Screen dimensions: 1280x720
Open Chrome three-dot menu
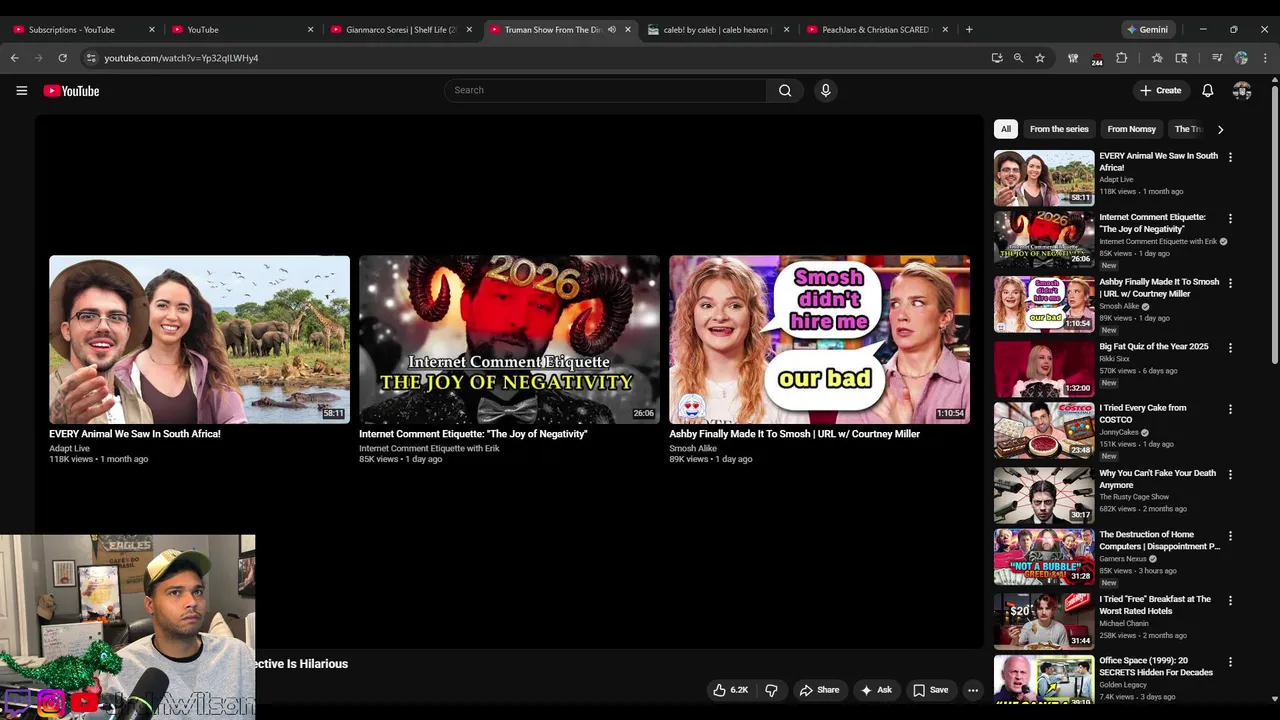pyautogui.click(x=1265, y=58)
